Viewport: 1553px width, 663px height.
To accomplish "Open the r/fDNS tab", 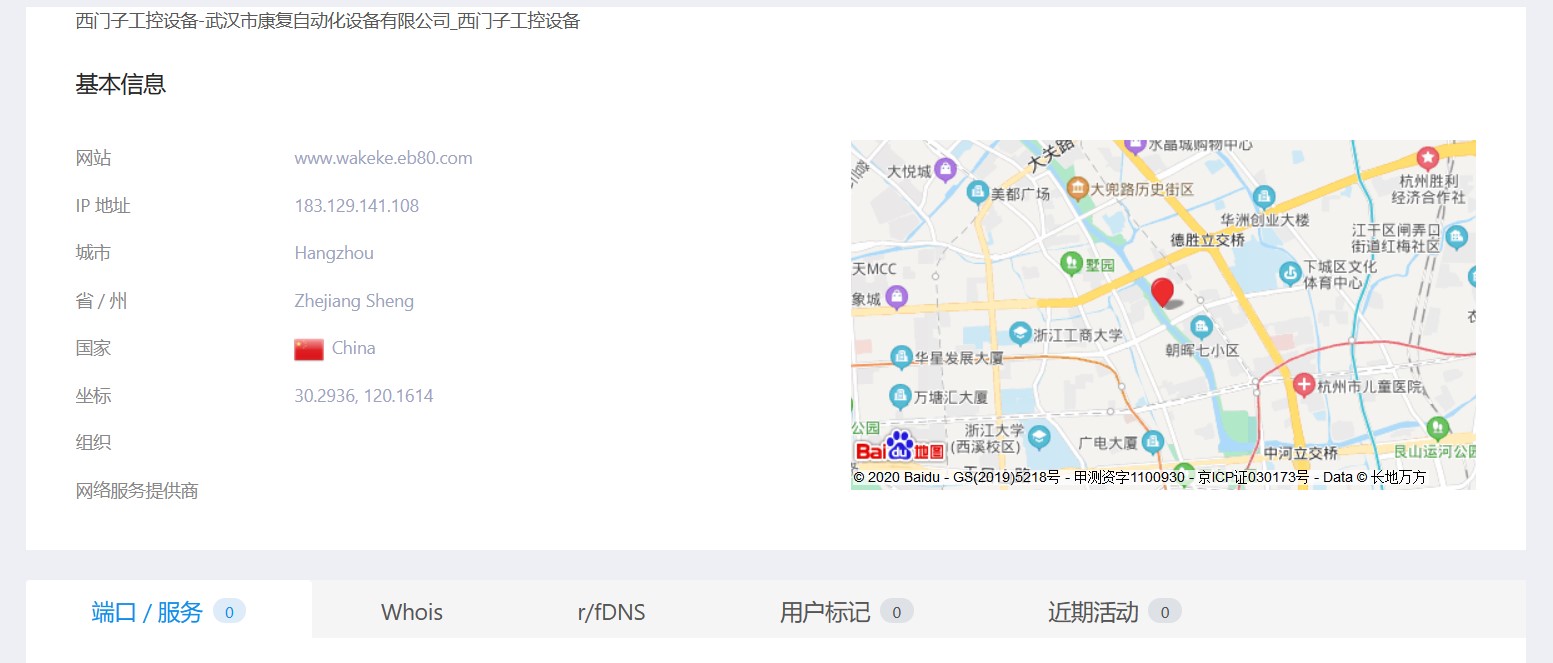I will coord(612,612).
